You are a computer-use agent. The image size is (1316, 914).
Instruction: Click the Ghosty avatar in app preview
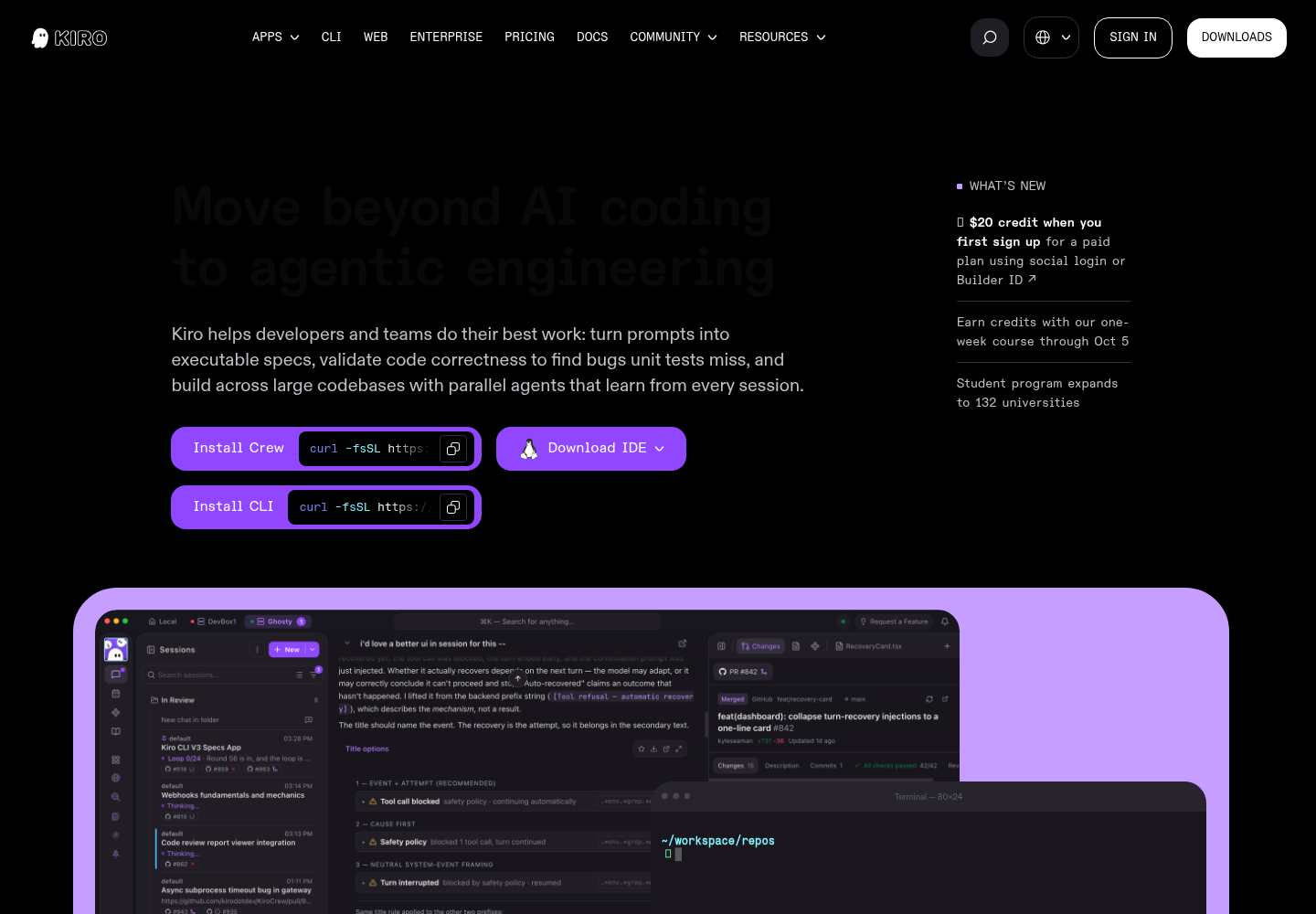[x=116, y=650]
